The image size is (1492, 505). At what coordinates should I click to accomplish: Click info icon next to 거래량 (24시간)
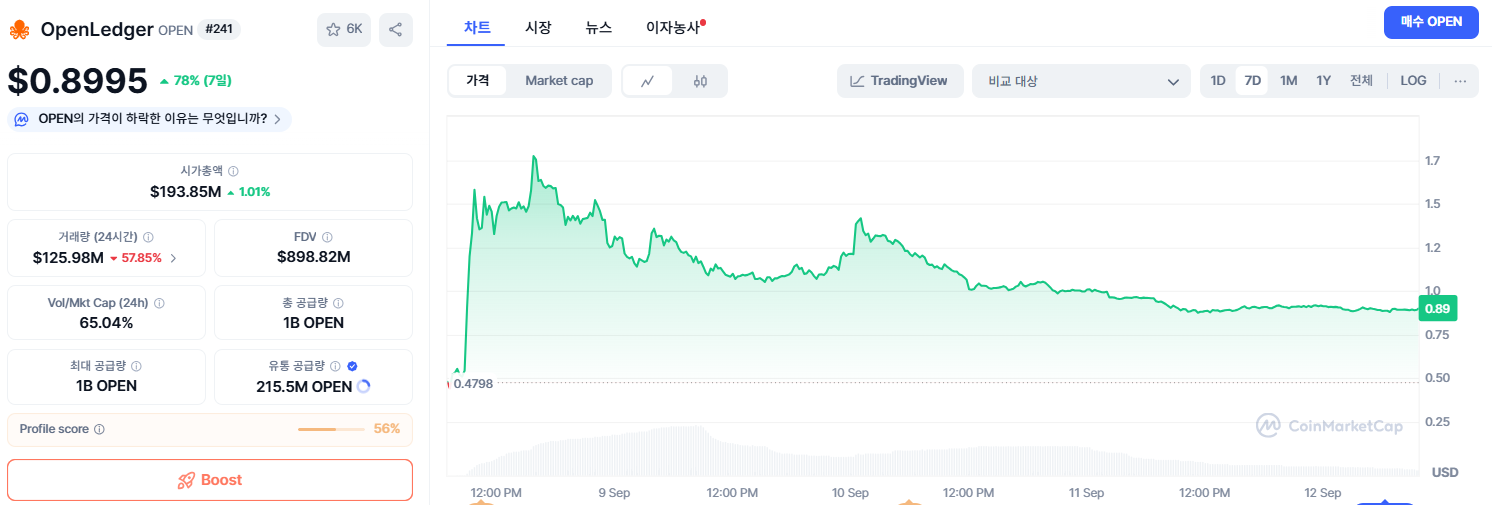click(x=148, y=238)
